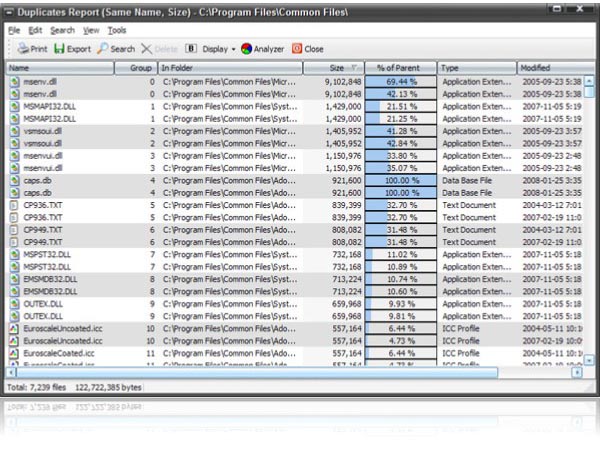Sort by the Size column header
Image resolution: width=600 pixels, height=449 pixels.
tap(336, 68)
